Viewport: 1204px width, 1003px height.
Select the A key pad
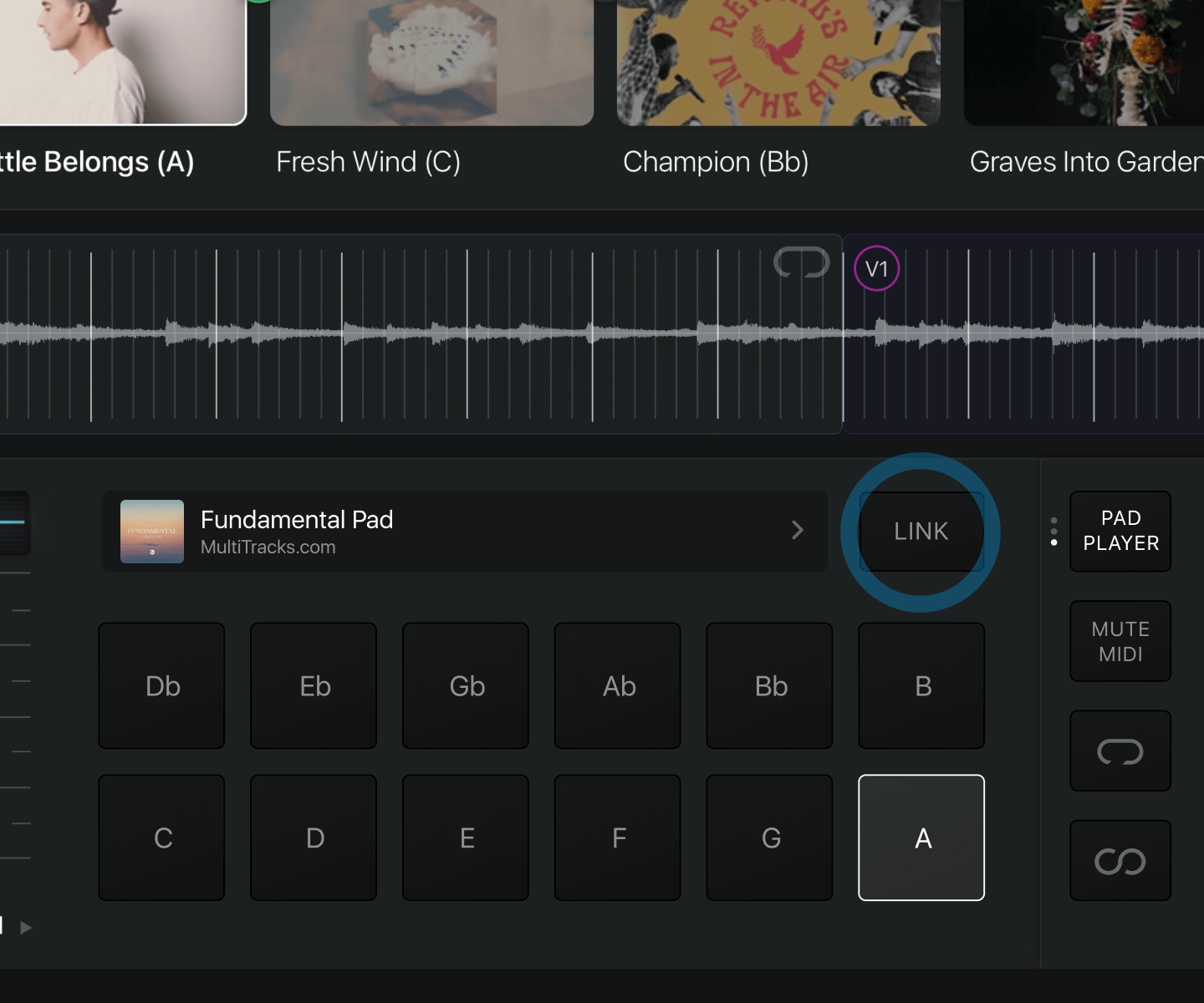click(921, 838)
